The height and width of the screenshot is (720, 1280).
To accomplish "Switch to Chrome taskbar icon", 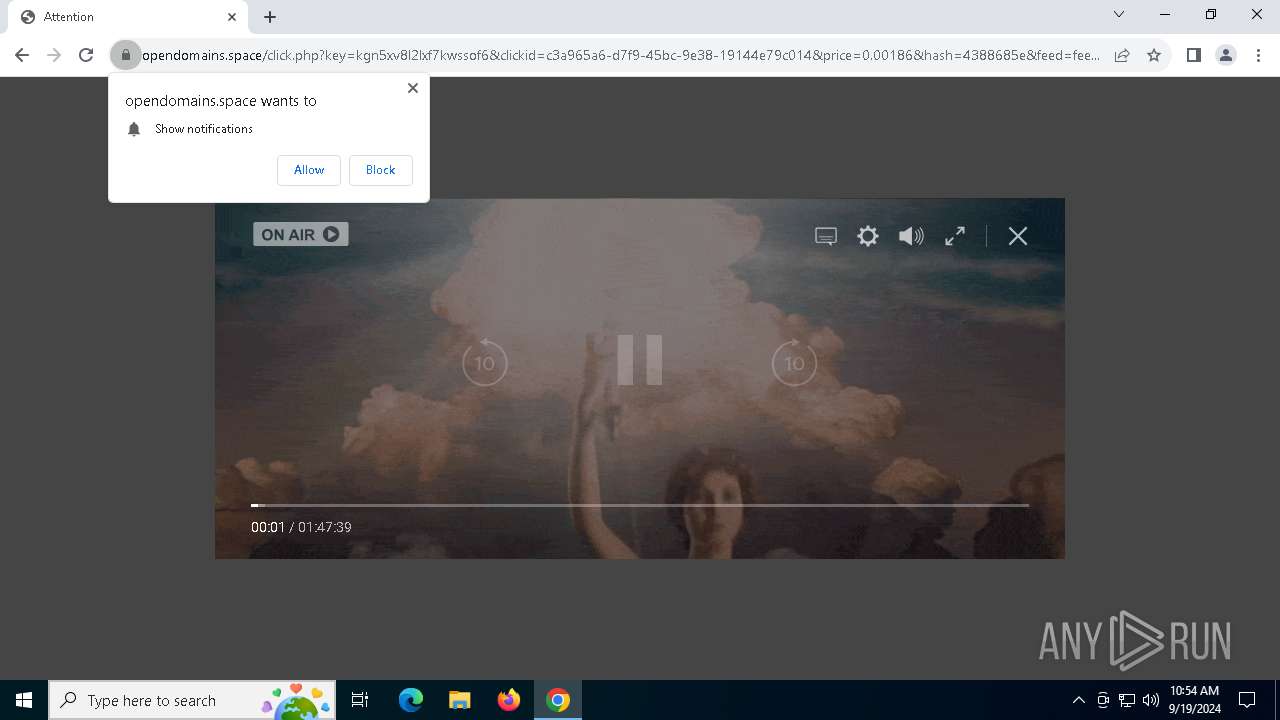I will [x=558, y=700].
